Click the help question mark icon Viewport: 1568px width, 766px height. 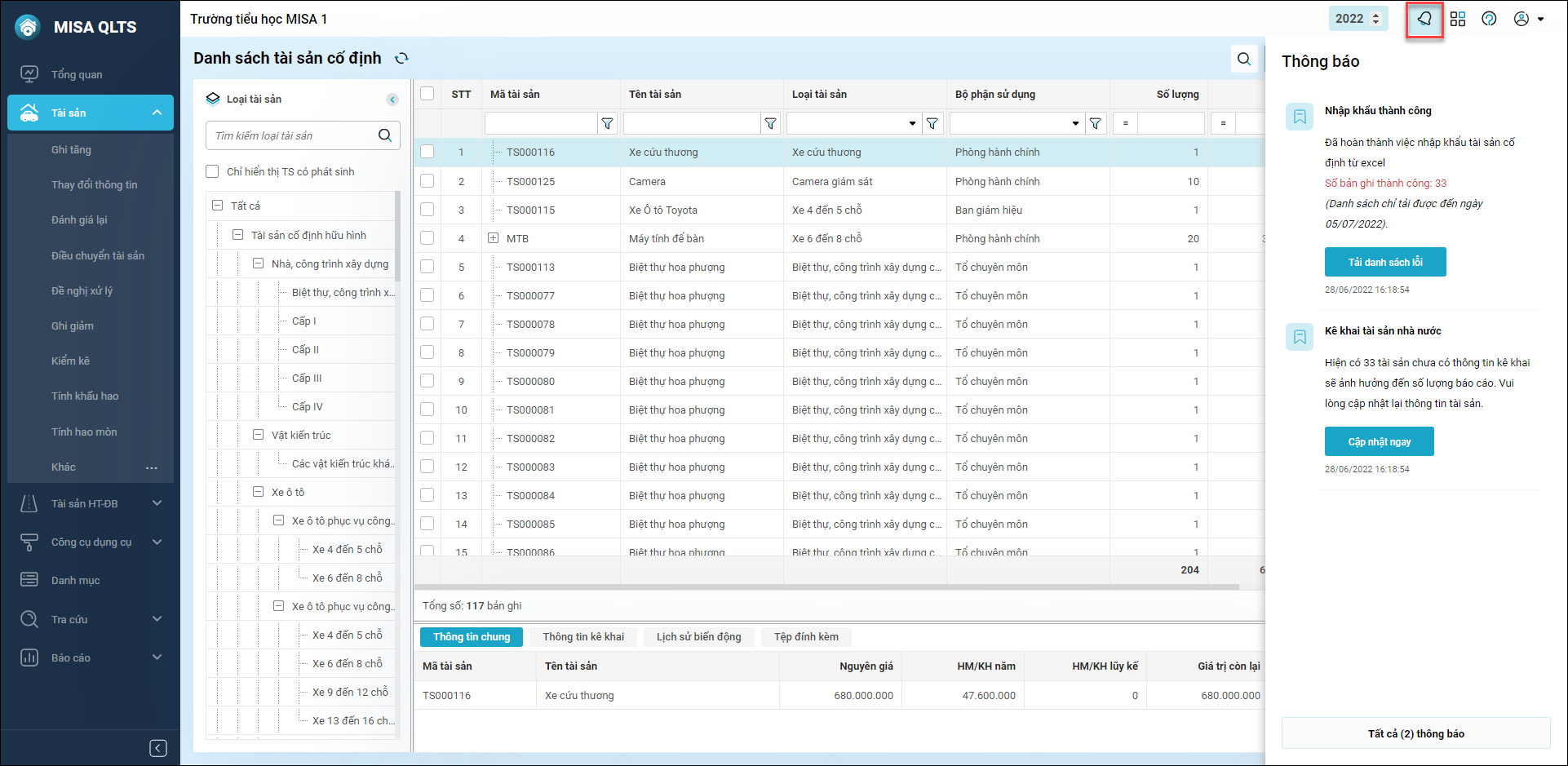tap(1489, 19)
